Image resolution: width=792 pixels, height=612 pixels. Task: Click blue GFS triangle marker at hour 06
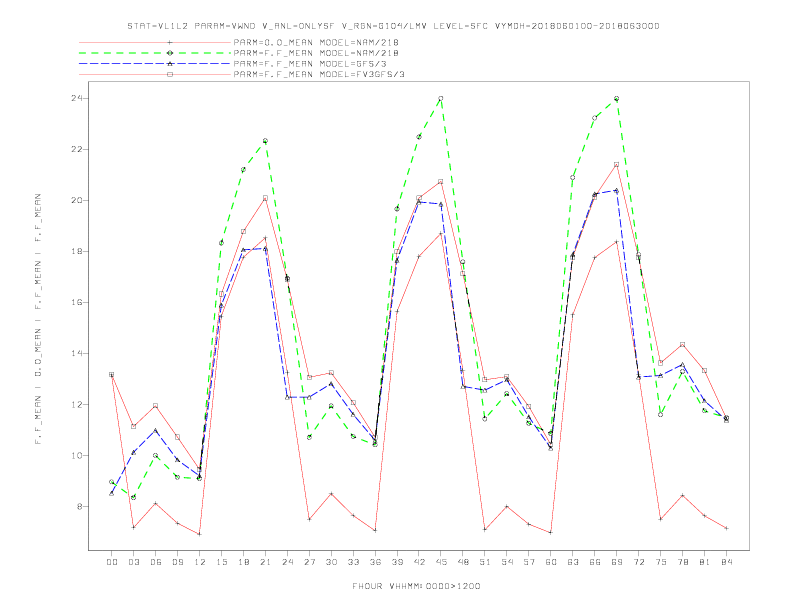coord(156,430)
